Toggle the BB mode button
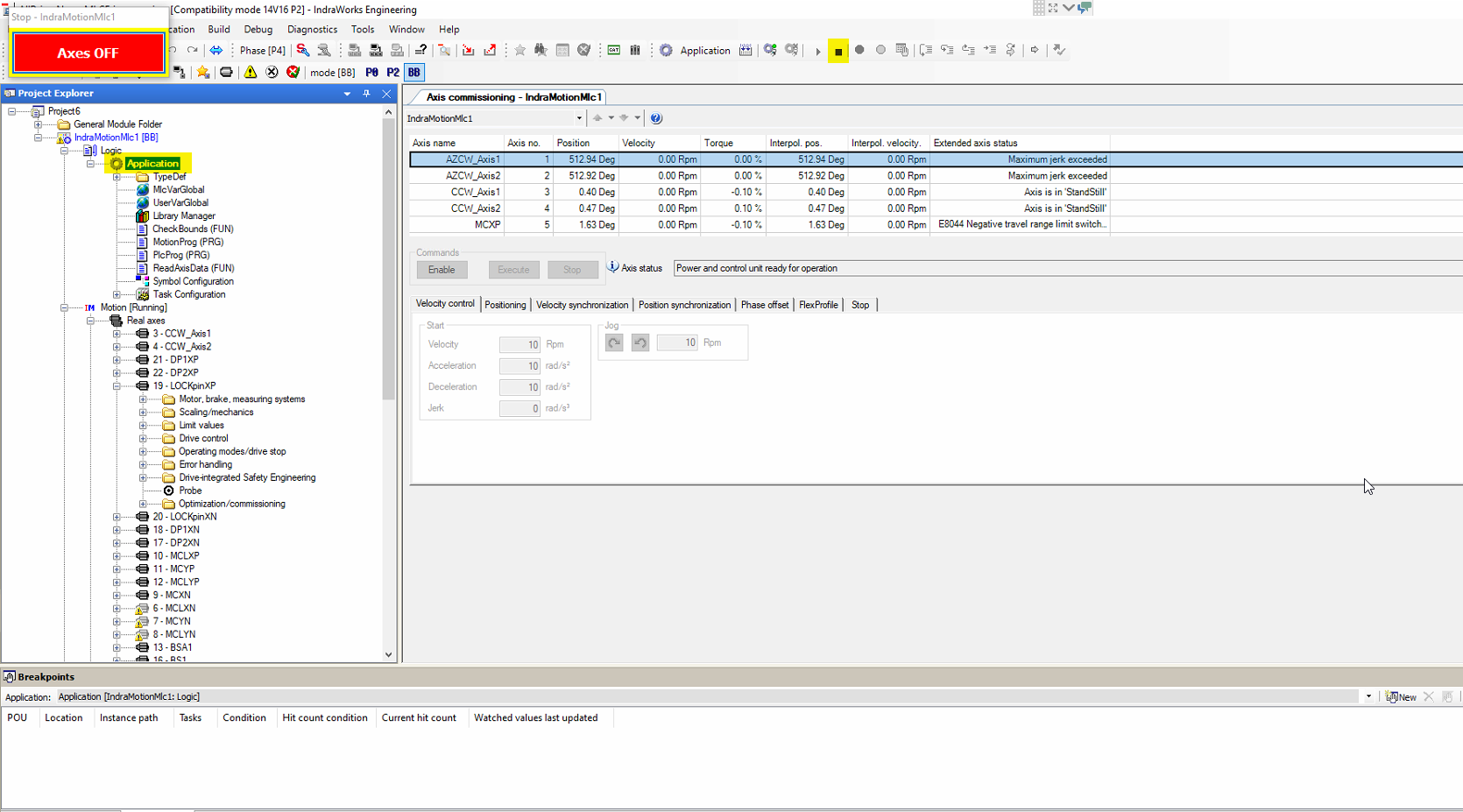1463x812 pixels. 414,73
